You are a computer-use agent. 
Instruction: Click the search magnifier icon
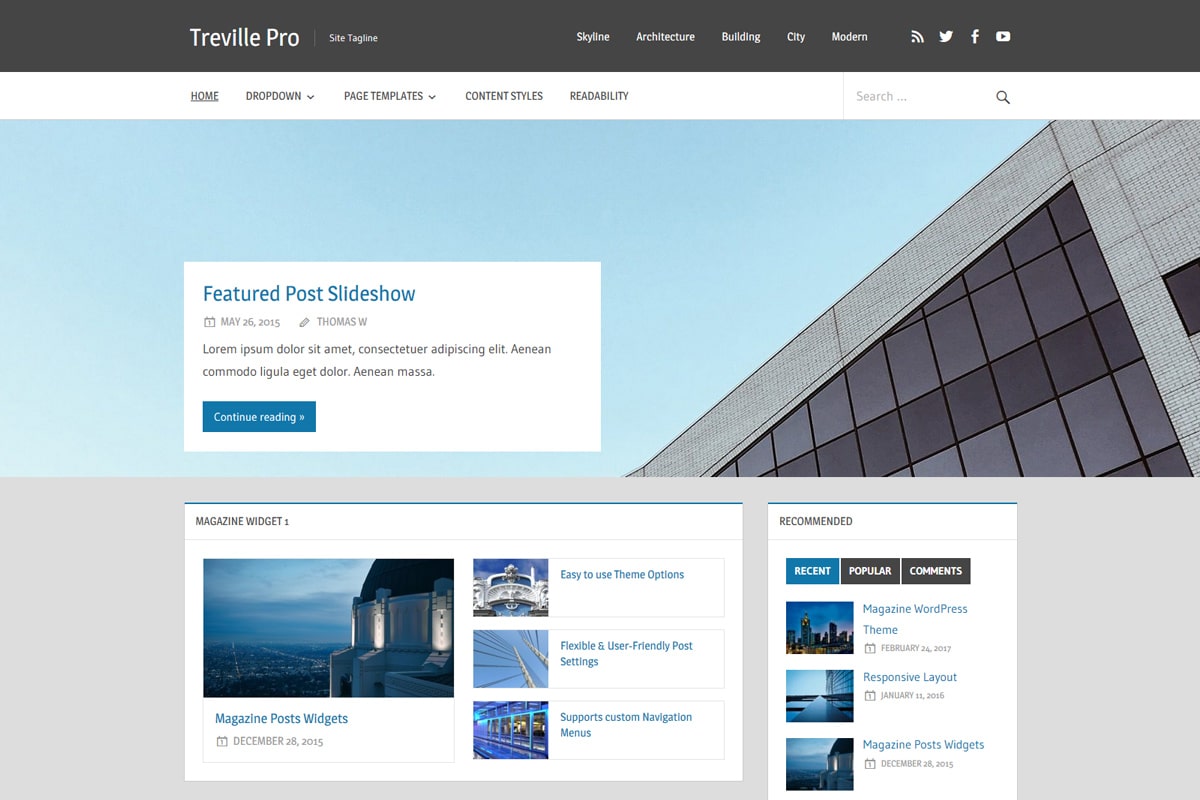tap(1003, 97)
